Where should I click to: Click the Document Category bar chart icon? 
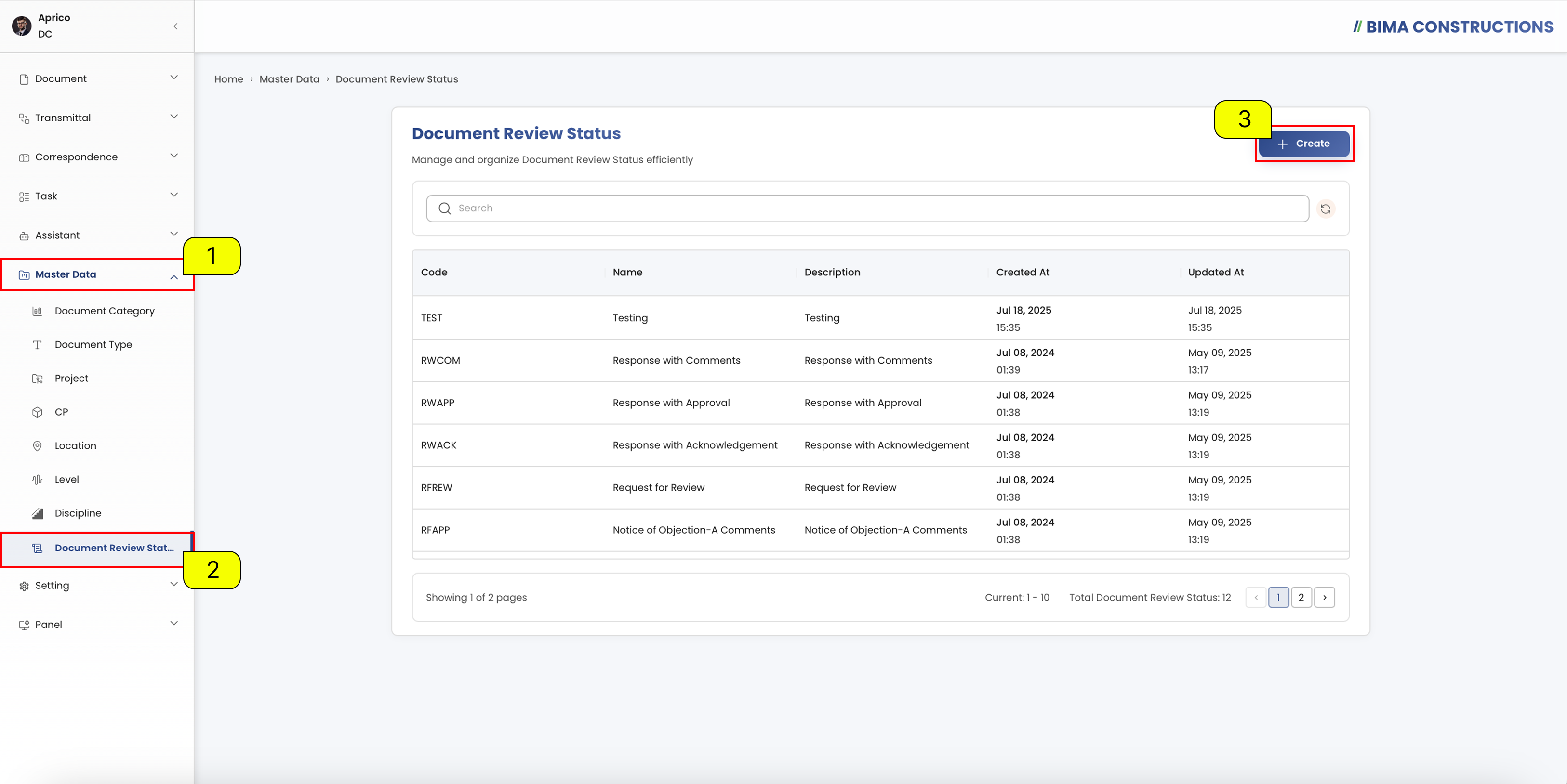pos(37,311)
